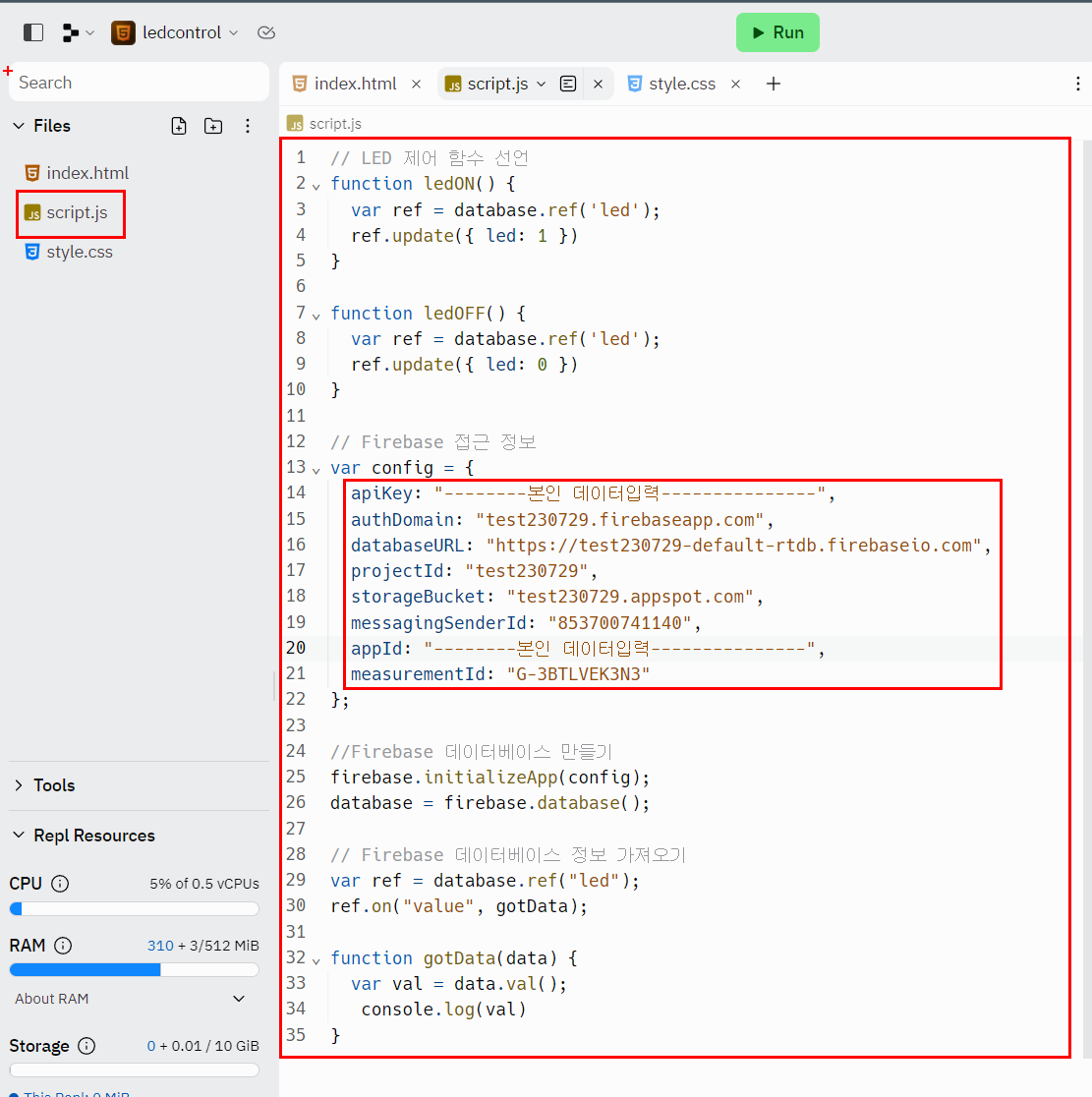
Task: Show the RAM info tooltip icon
Action: pyautogui.click(x=63, y=946)
